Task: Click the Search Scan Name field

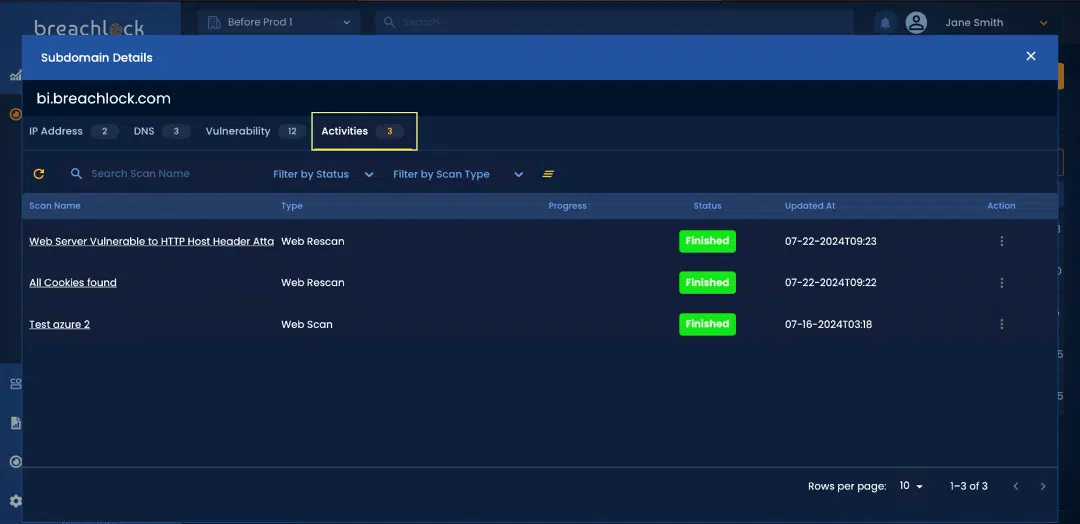Action: tap(141, 174)
